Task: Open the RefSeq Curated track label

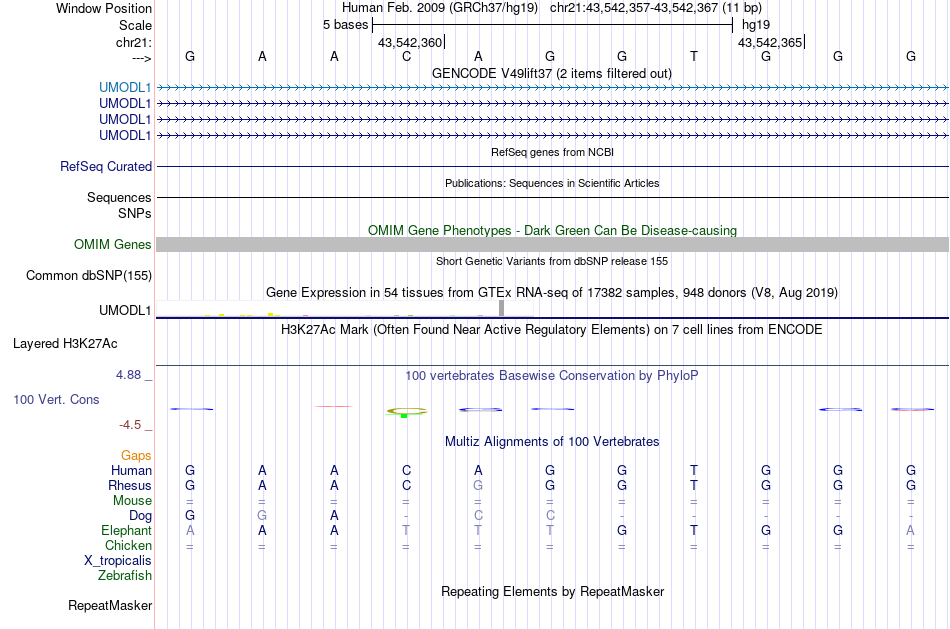Action: [x=106, y=166]
